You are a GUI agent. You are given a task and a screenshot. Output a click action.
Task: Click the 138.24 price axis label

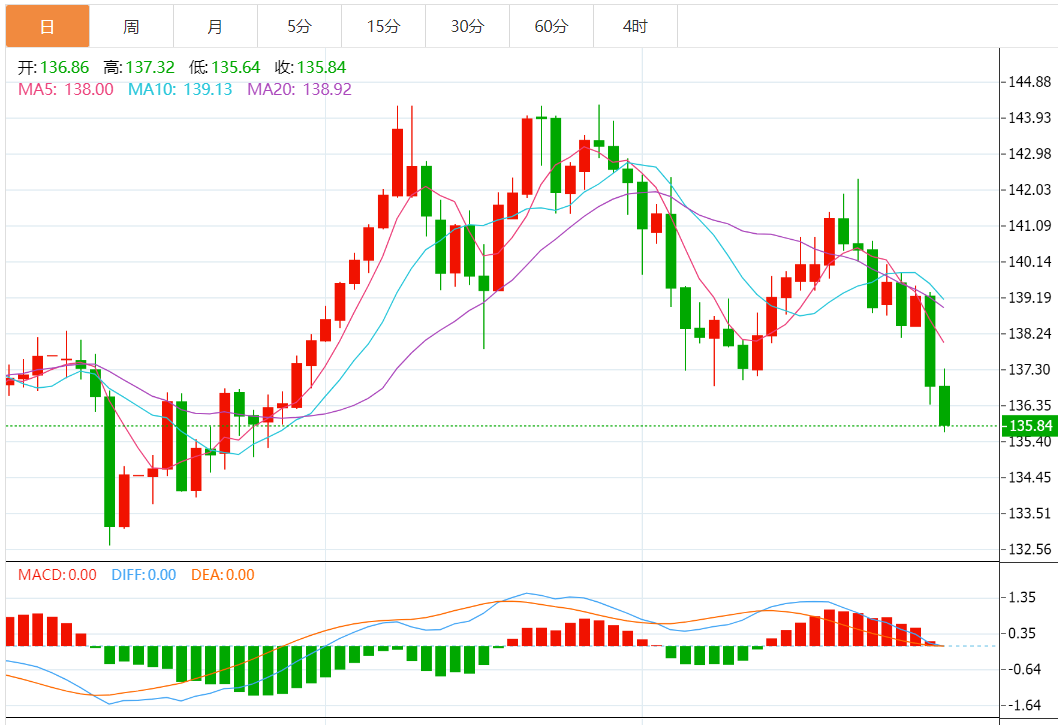coord(1030,333)
